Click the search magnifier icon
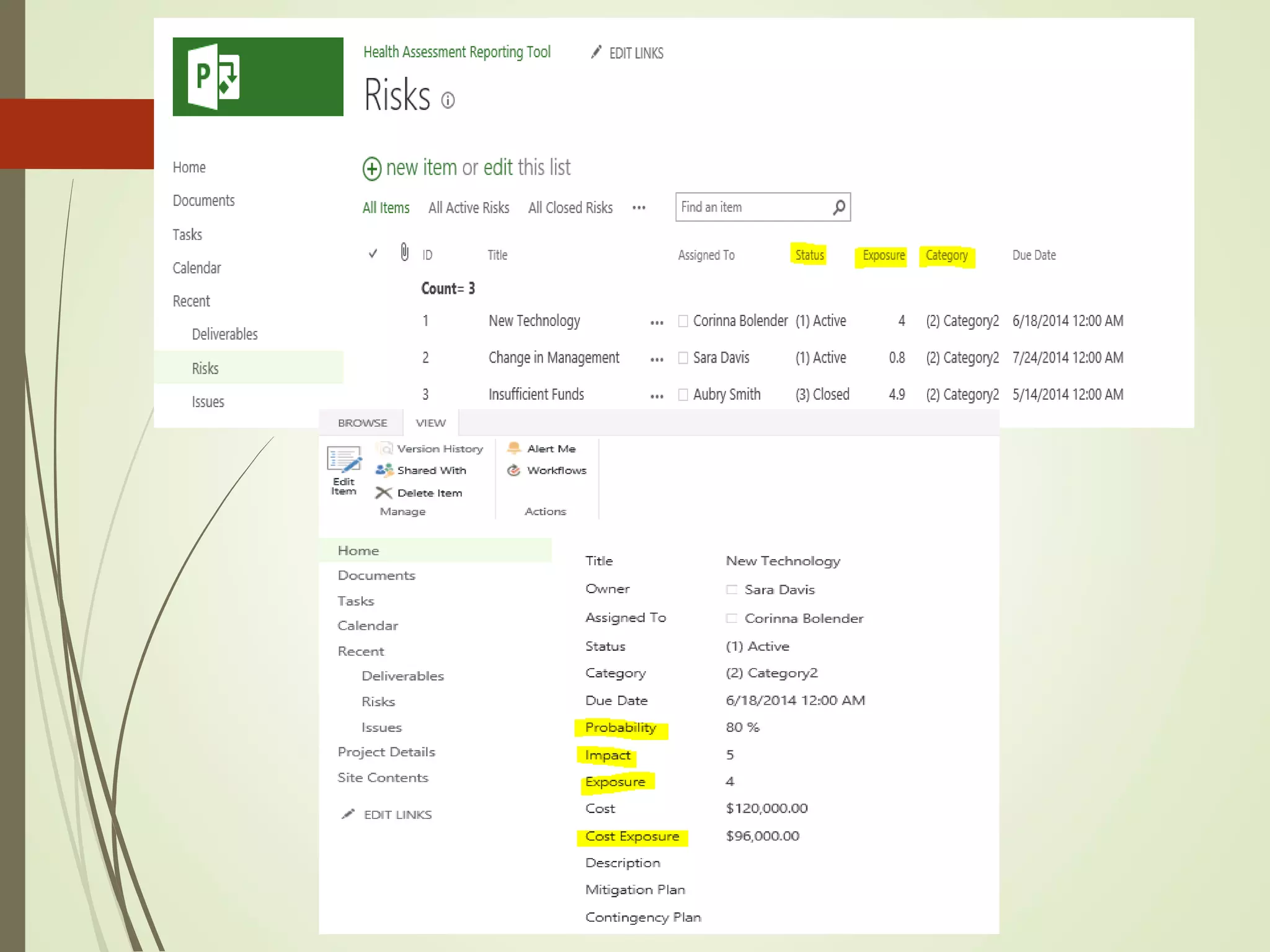The image size is (1270, 952). [x=838, y=207]
